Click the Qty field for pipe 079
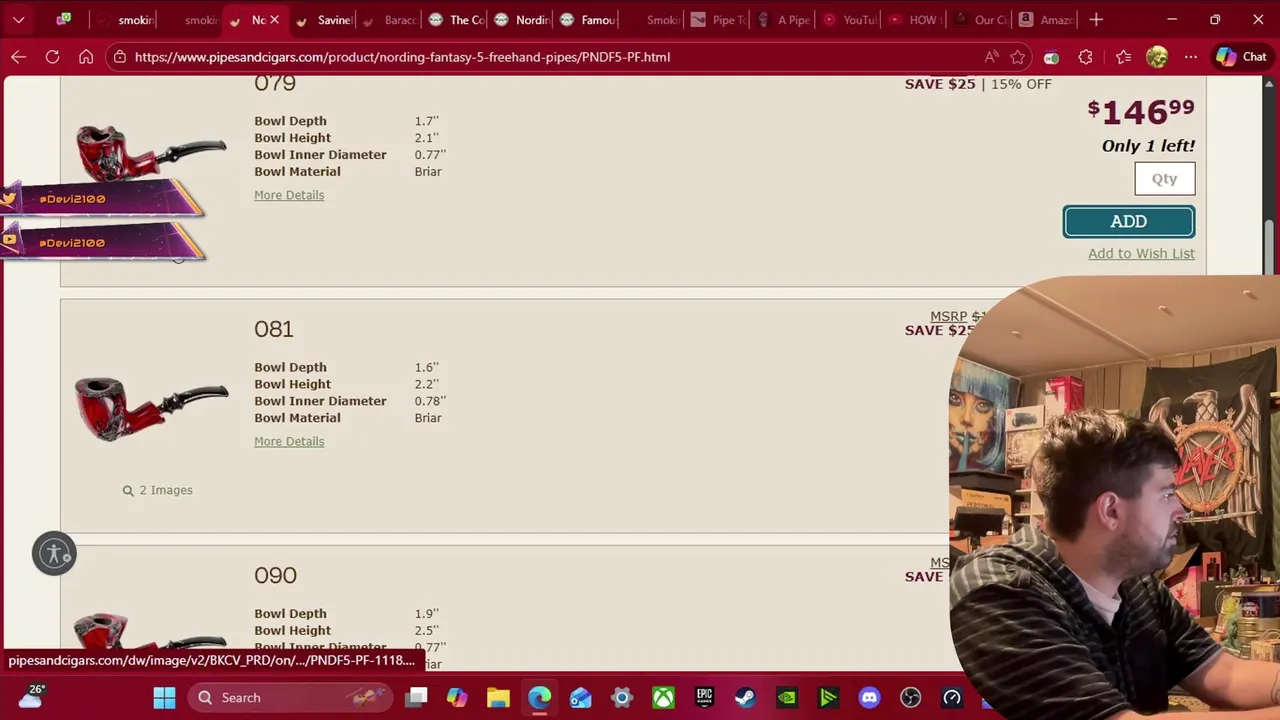1280x720 pixels. 1164,179
